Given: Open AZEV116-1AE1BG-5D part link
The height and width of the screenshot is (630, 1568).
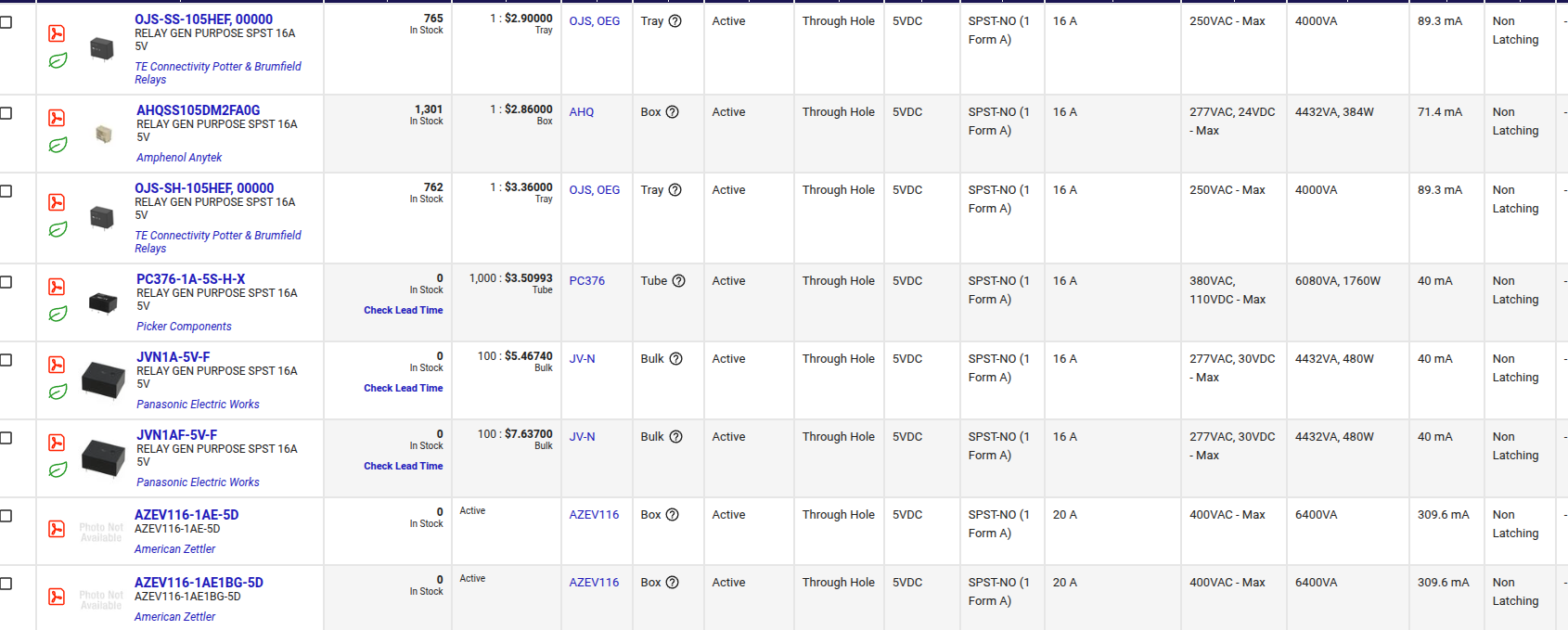Looking at the screenshot, I should click(x=199, y=582).
